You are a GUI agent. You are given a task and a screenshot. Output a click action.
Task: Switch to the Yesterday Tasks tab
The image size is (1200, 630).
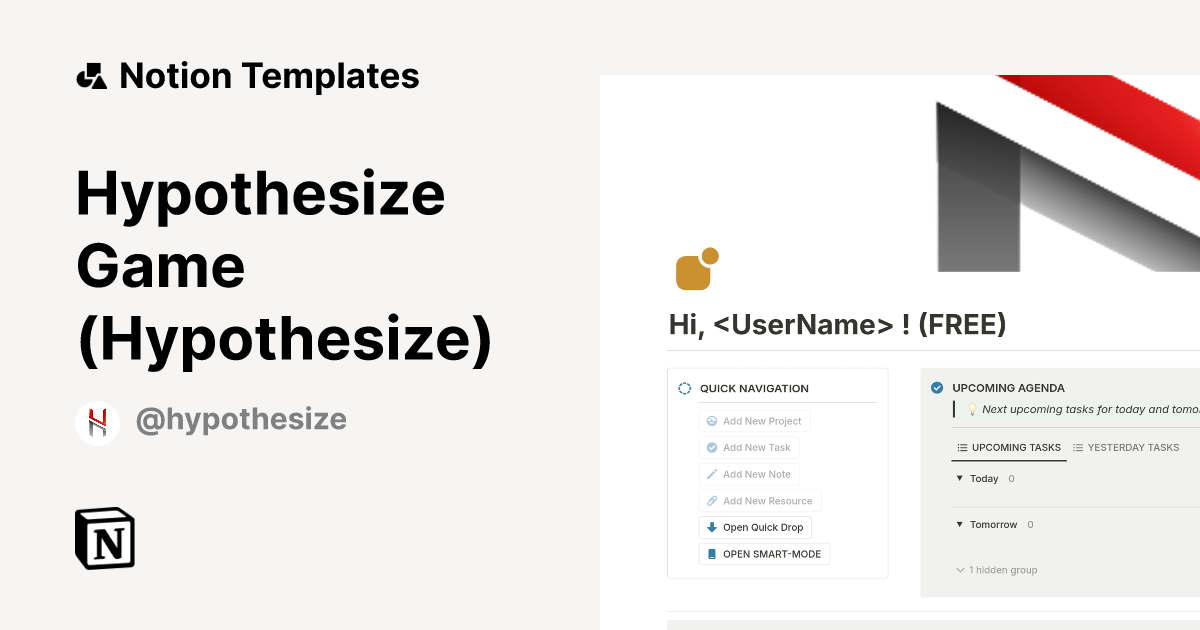(x=1125, y=447)
